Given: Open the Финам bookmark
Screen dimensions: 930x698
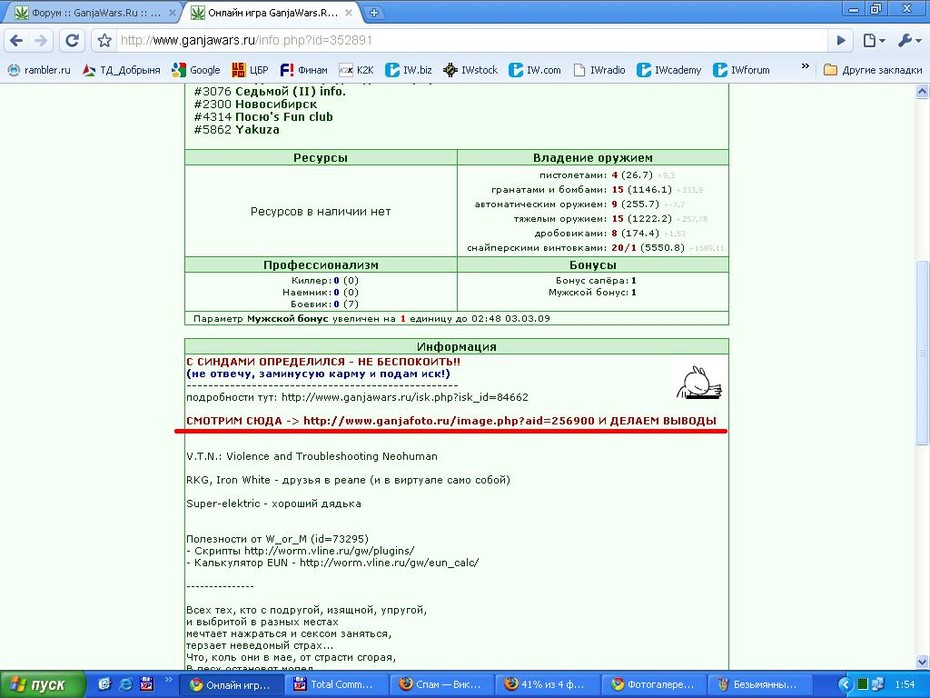Looking at the screenshot, I should [304, 70].
